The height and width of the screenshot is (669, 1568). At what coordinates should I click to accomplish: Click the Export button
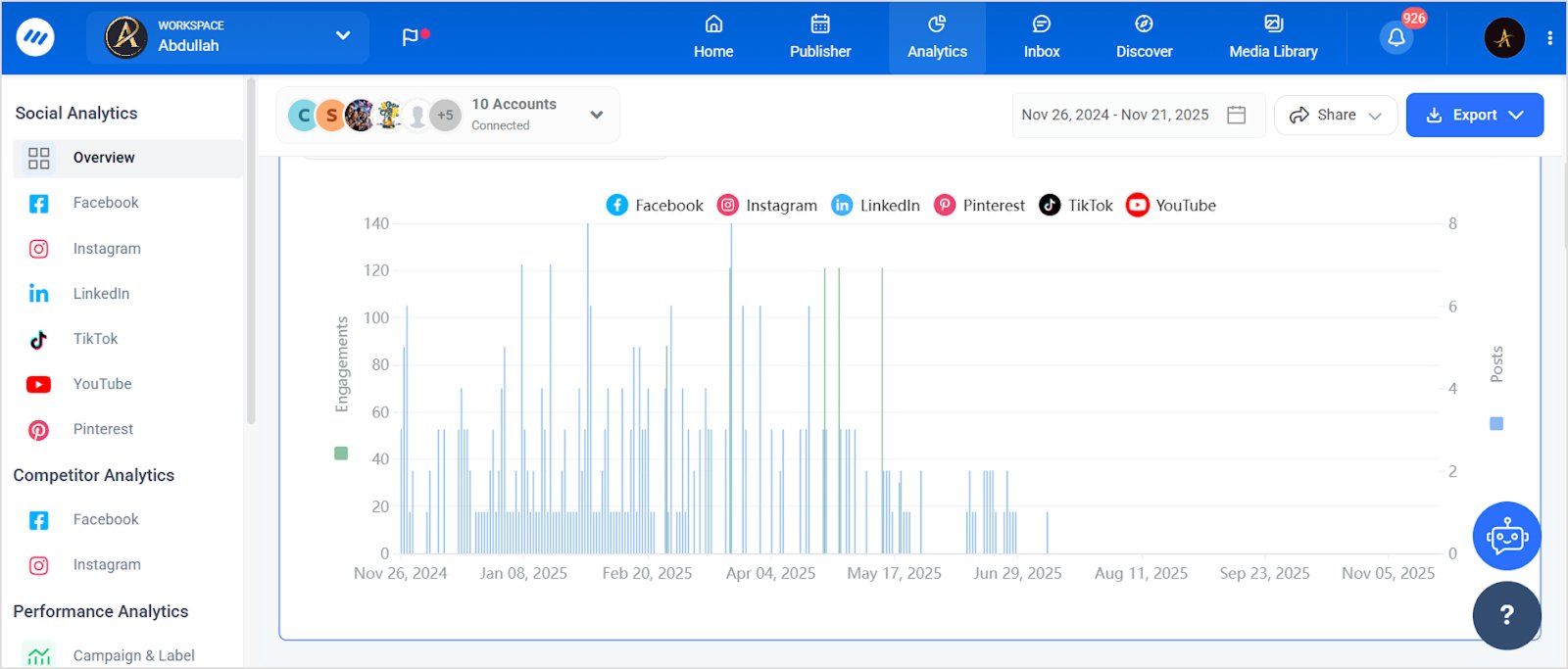tap(1475, 115)
